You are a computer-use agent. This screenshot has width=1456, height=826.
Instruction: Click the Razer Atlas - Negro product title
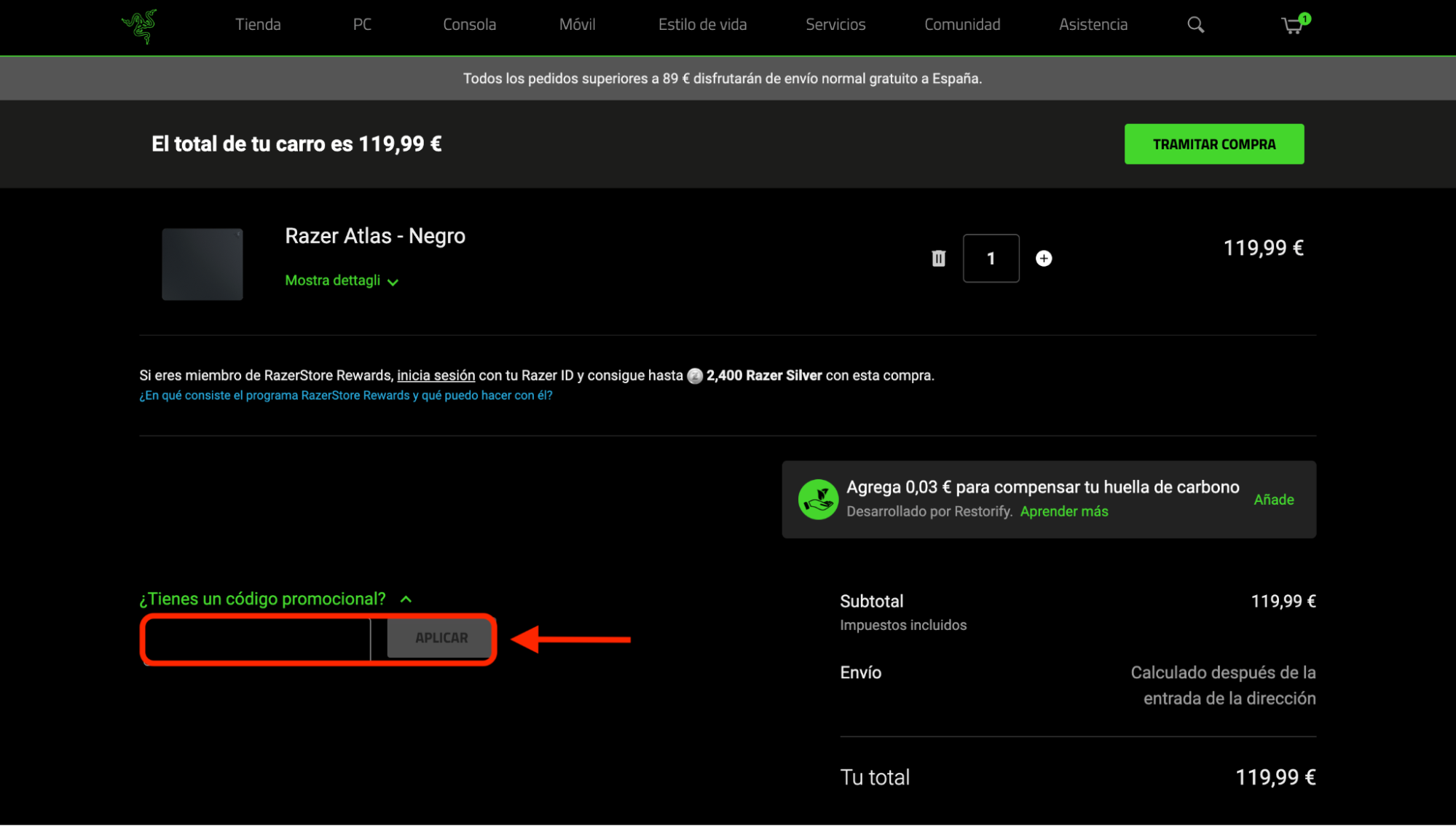pyautogui.click(x=375, y=236)
